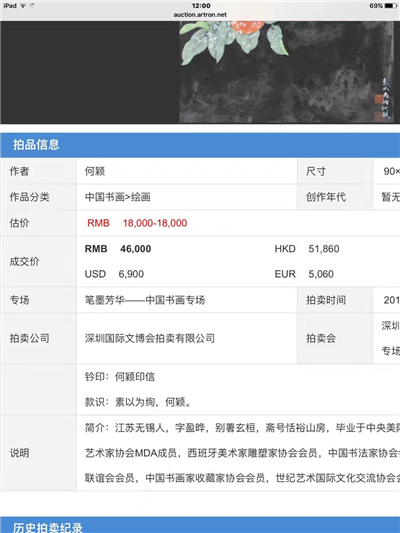Tap the battery icon in status bar

(391, 5)
